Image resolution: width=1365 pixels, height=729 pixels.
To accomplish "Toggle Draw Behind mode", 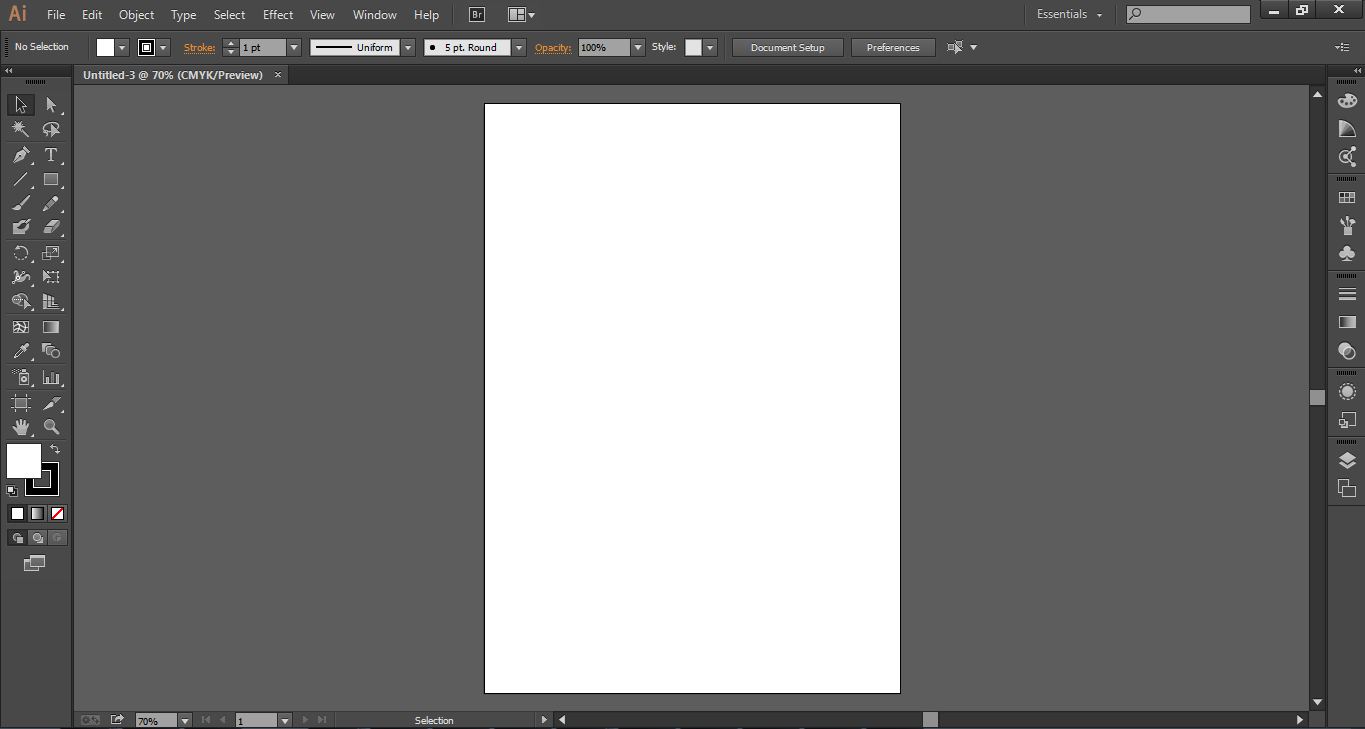I will click(x=36, y=537).
